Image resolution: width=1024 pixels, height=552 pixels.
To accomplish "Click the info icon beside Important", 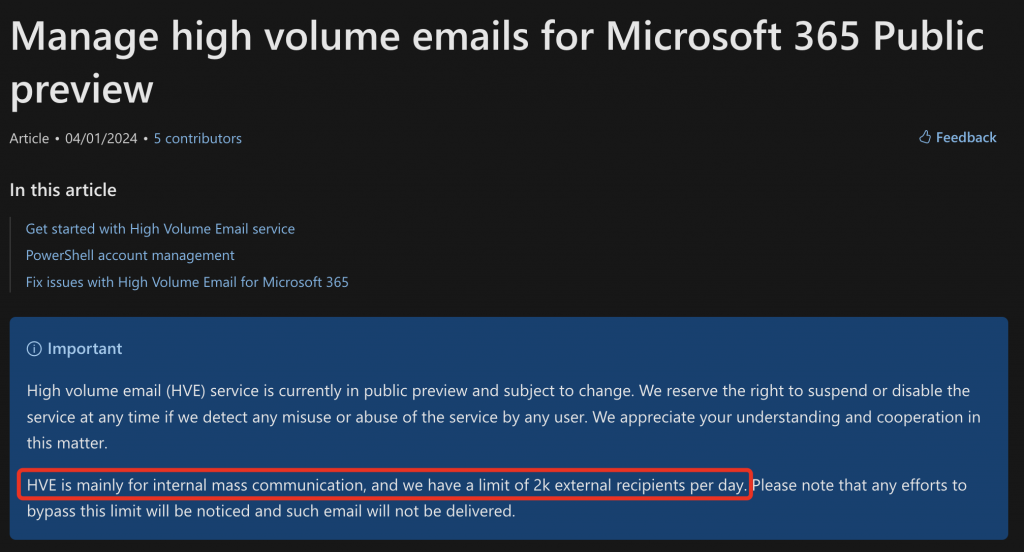I will click(34, 349).
